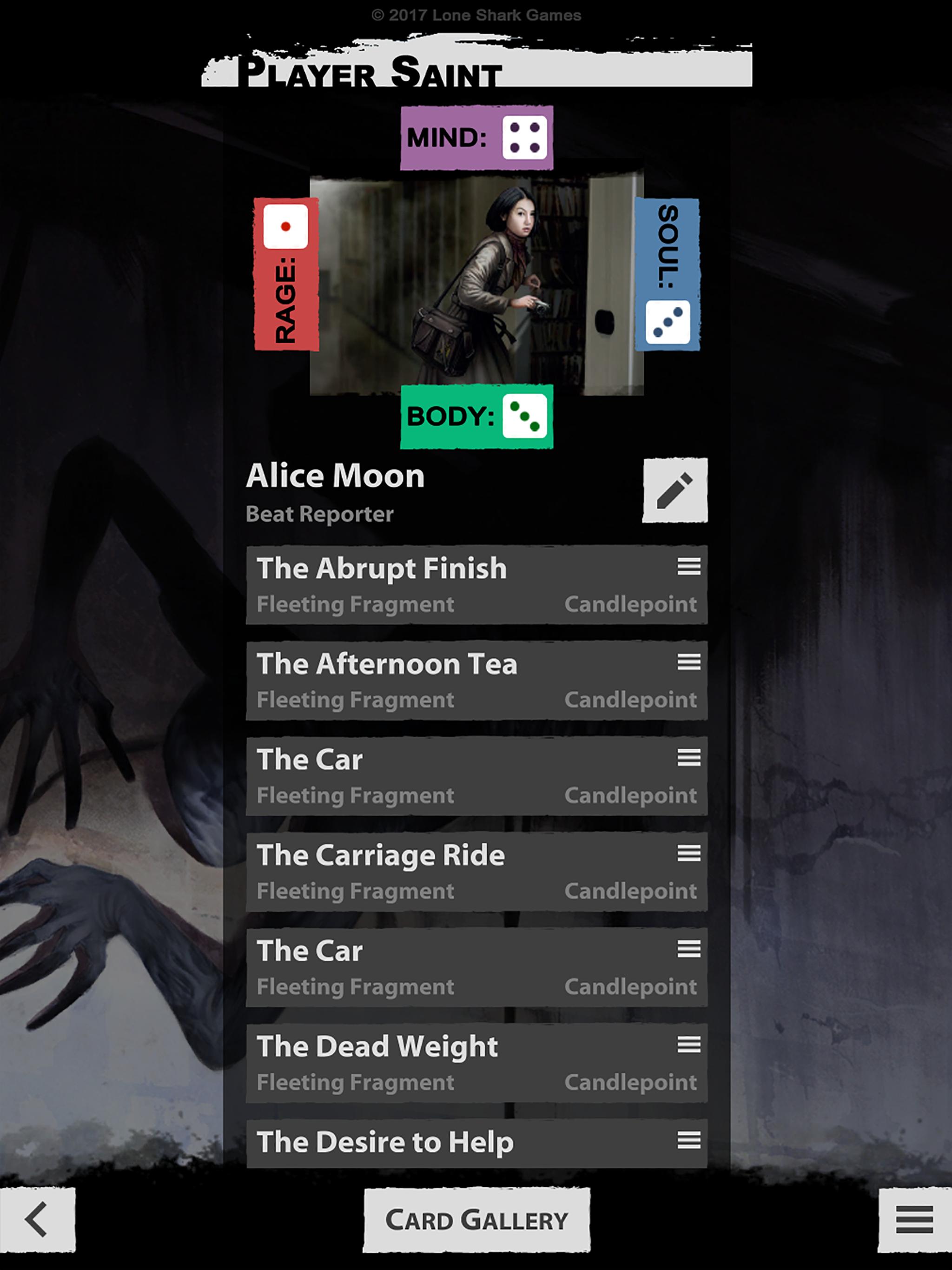
Task: Tap the Alice Moon character name
Action: [x=335, y=476]
